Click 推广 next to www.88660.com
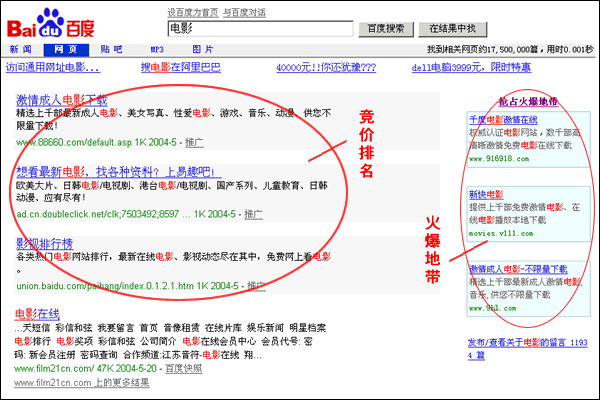 pyautogui.click(x=194, y=142)
